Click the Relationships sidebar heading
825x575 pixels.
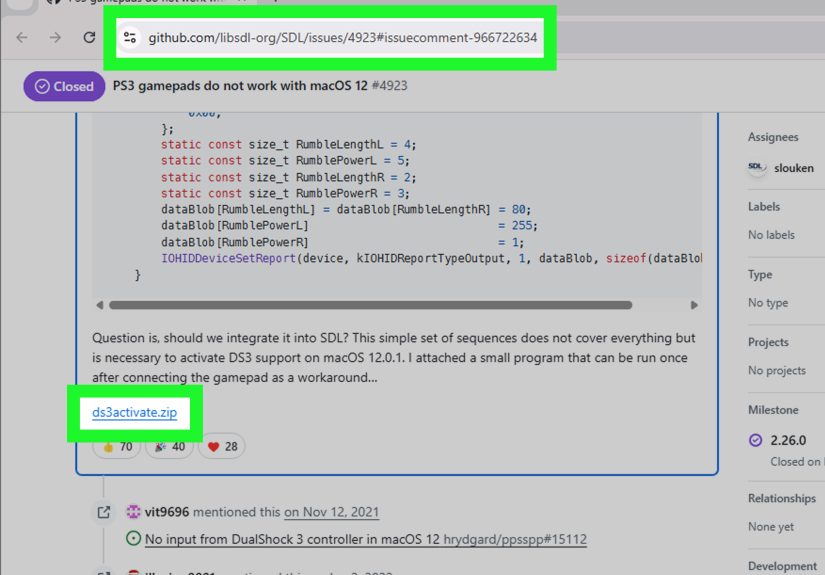click(782, 499)
